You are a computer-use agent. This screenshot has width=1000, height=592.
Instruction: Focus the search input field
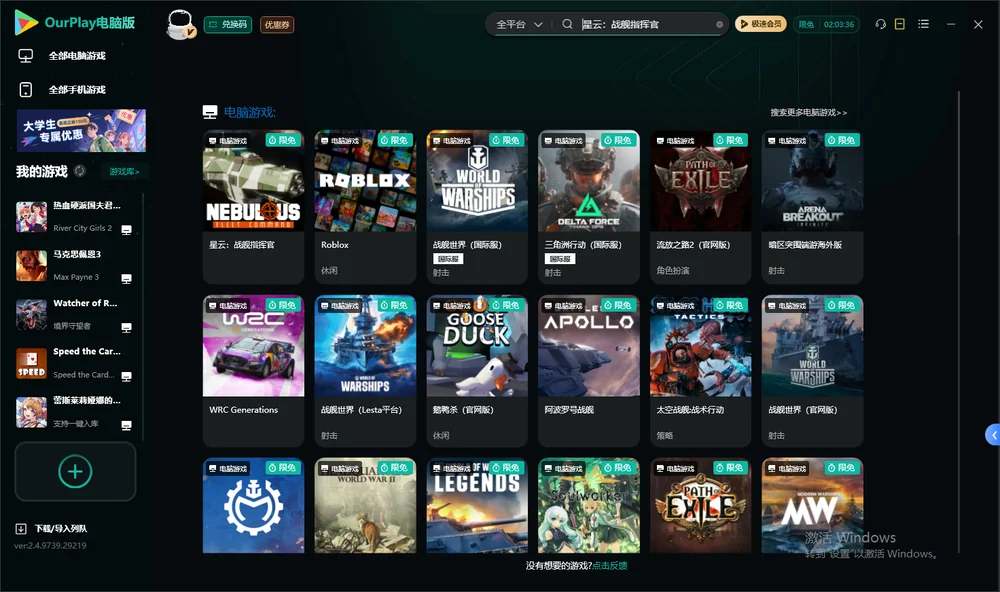point(644,24)
